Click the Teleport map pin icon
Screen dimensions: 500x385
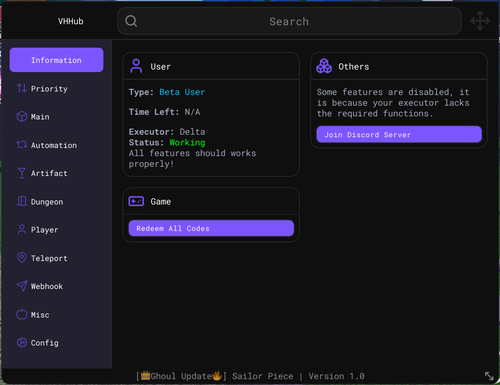pyautogui.click(x=22, y=258)
